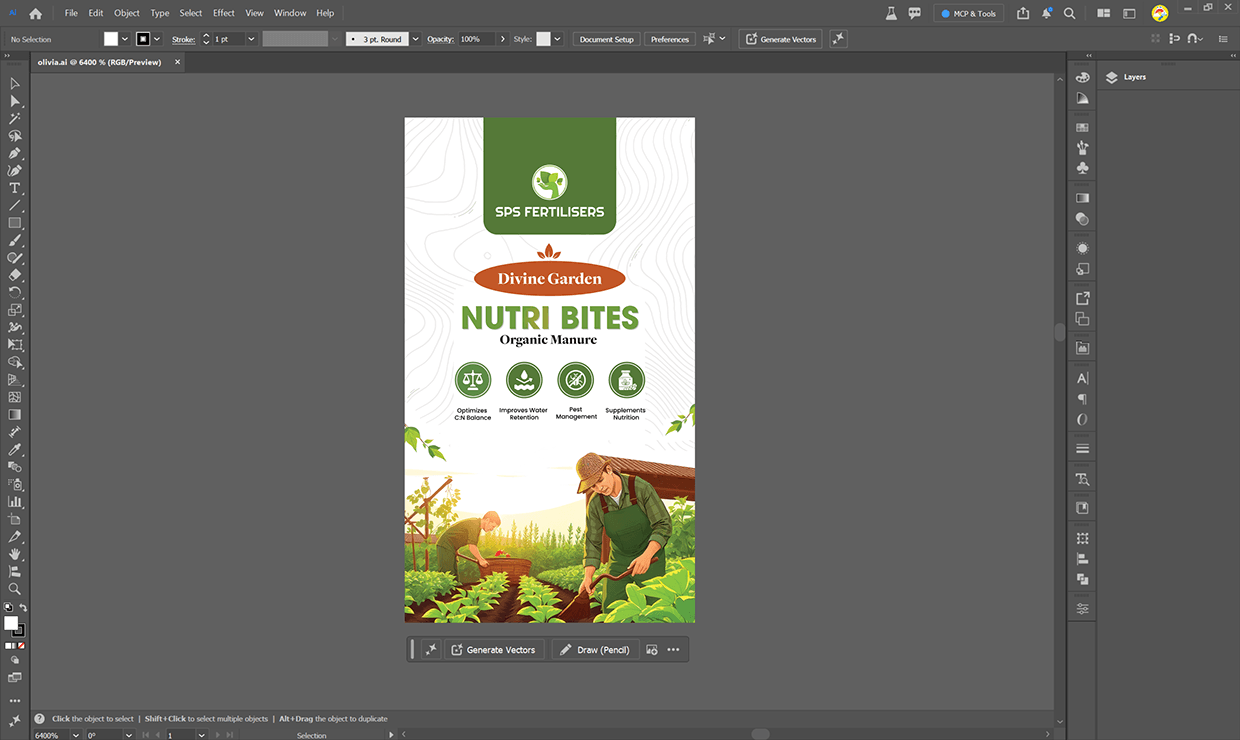Open the Arrange Documents icon
Viewport: 1240px width, 740px height.
pos(1104,13)
